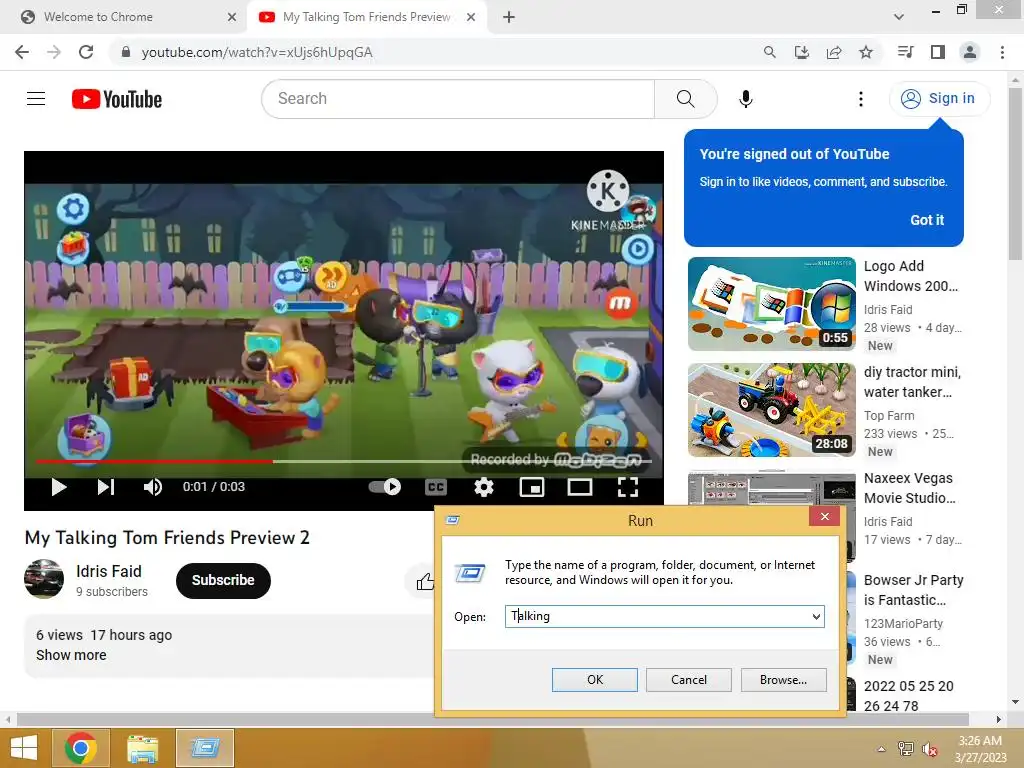Switch to Welcome to Chrome tab
The image size is (1024, 768).
point(123,17)
